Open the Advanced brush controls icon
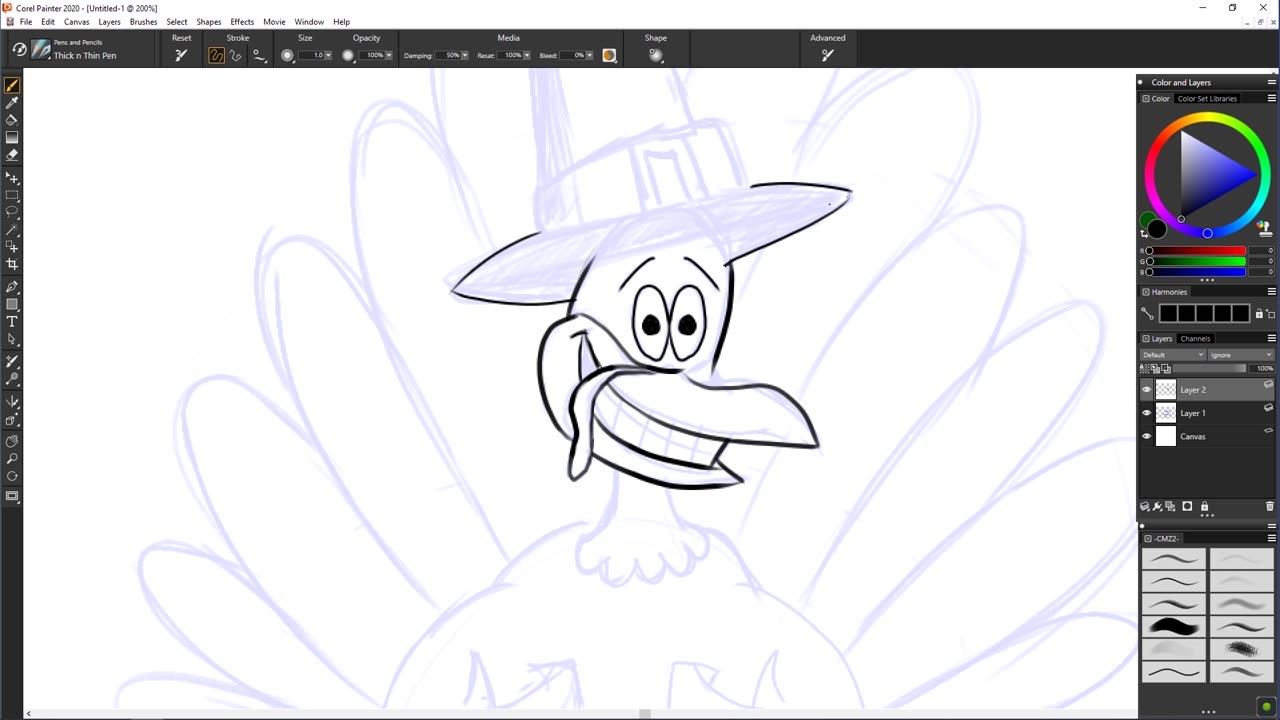 [x=827, y=55]
